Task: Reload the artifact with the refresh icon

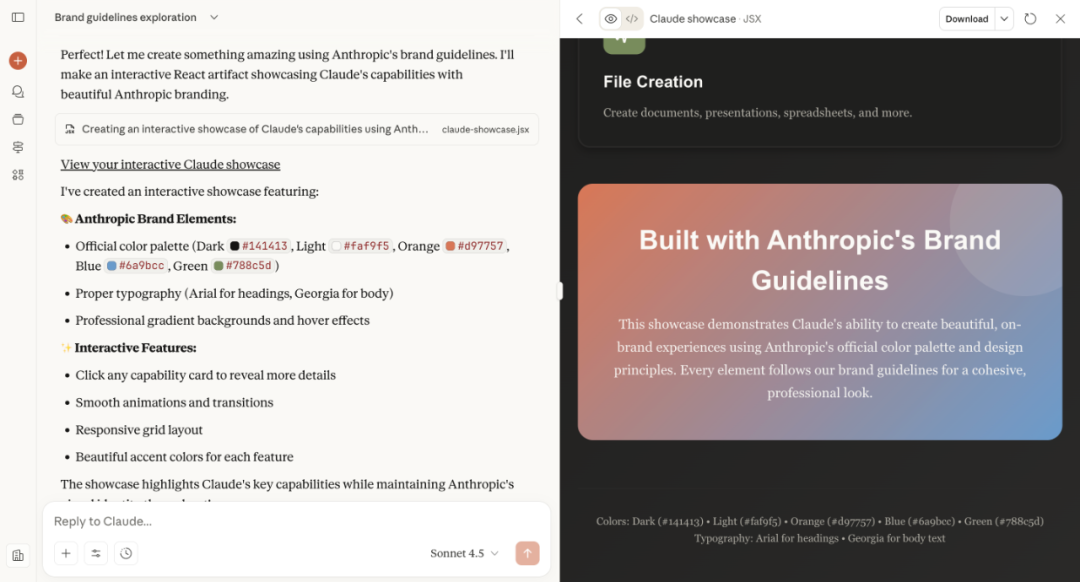Action: pyautogui.click(x=1031, y=19)
